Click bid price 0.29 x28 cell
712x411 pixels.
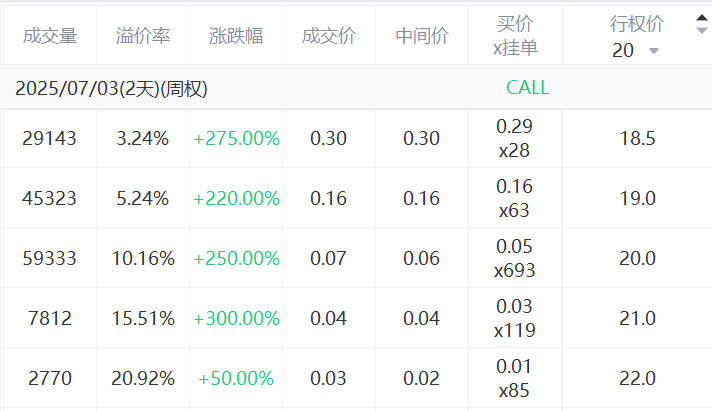tap(514, 138)
